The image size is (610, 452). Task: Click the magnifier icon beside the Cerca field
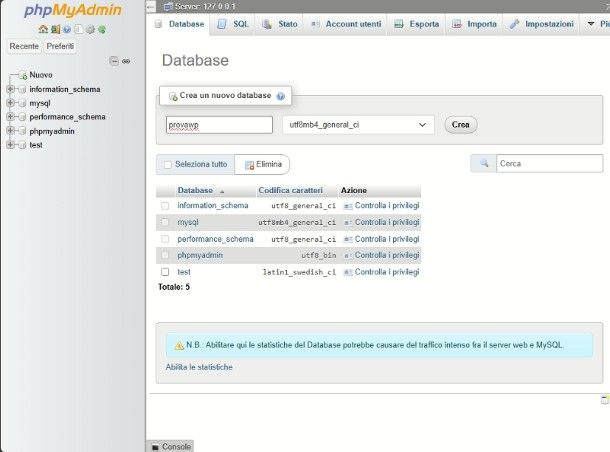(484, 163)
